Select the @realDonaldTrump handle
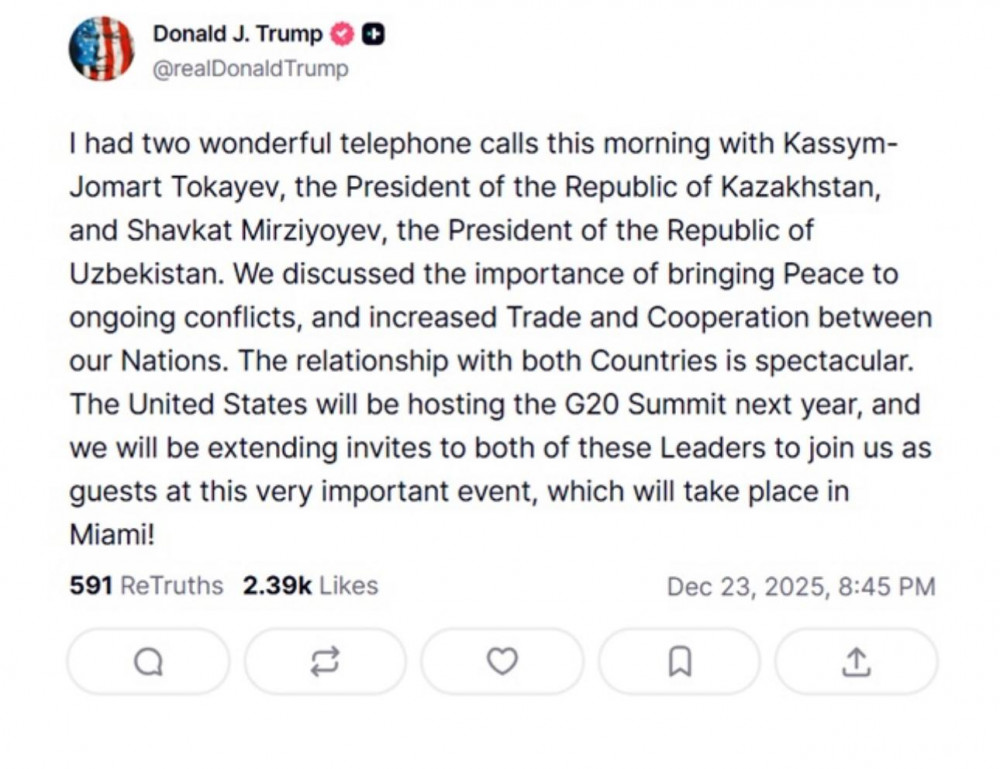This screenshot has width=1000, height=769. pos(249,68)
